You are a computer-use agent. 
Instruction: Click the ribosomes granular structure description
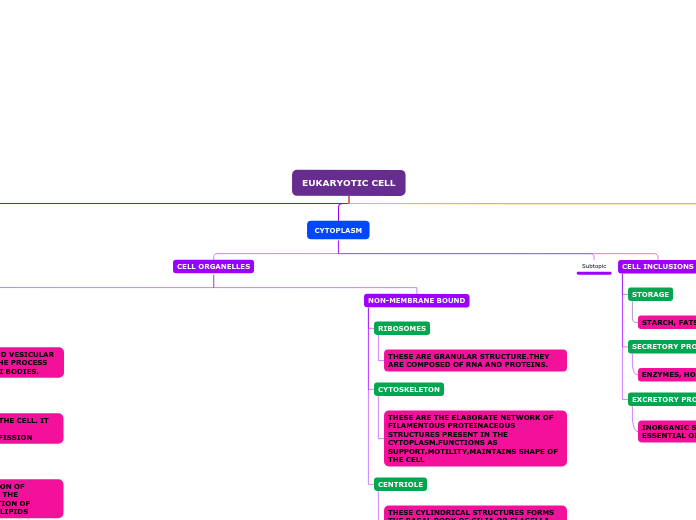(475, 360)
